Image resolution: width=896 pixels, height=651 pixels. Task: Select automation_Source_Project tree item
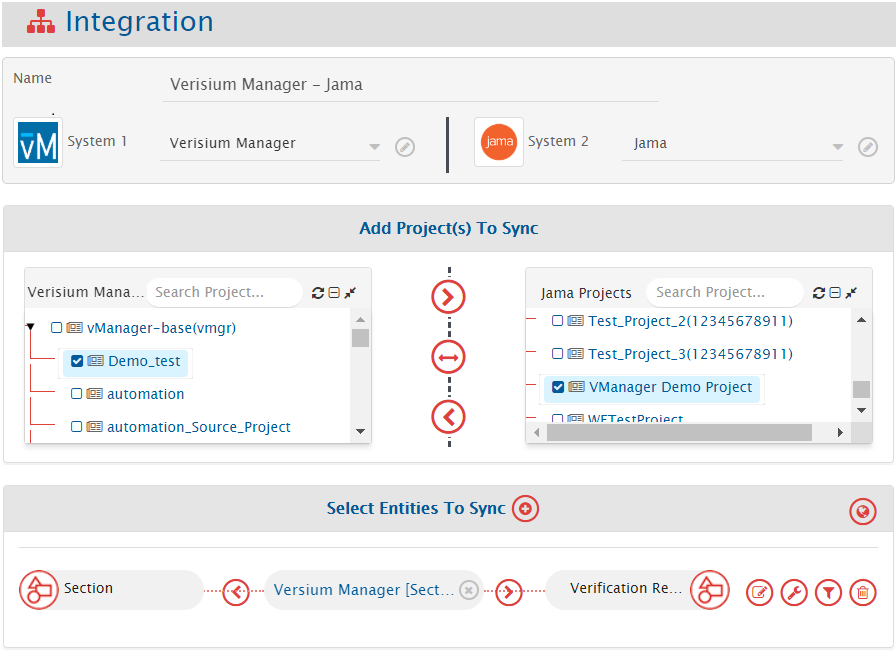[198, 427]
